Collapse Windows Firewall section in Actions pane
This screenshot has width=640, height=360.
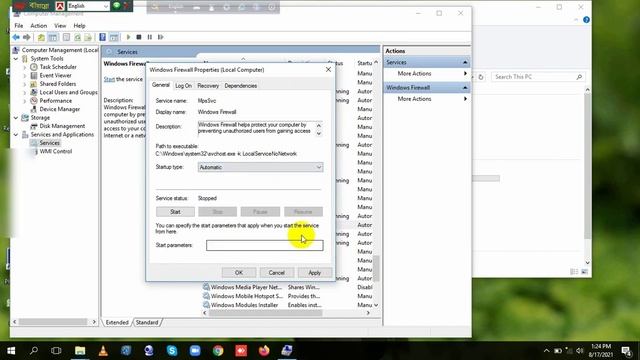coord(465,88)
